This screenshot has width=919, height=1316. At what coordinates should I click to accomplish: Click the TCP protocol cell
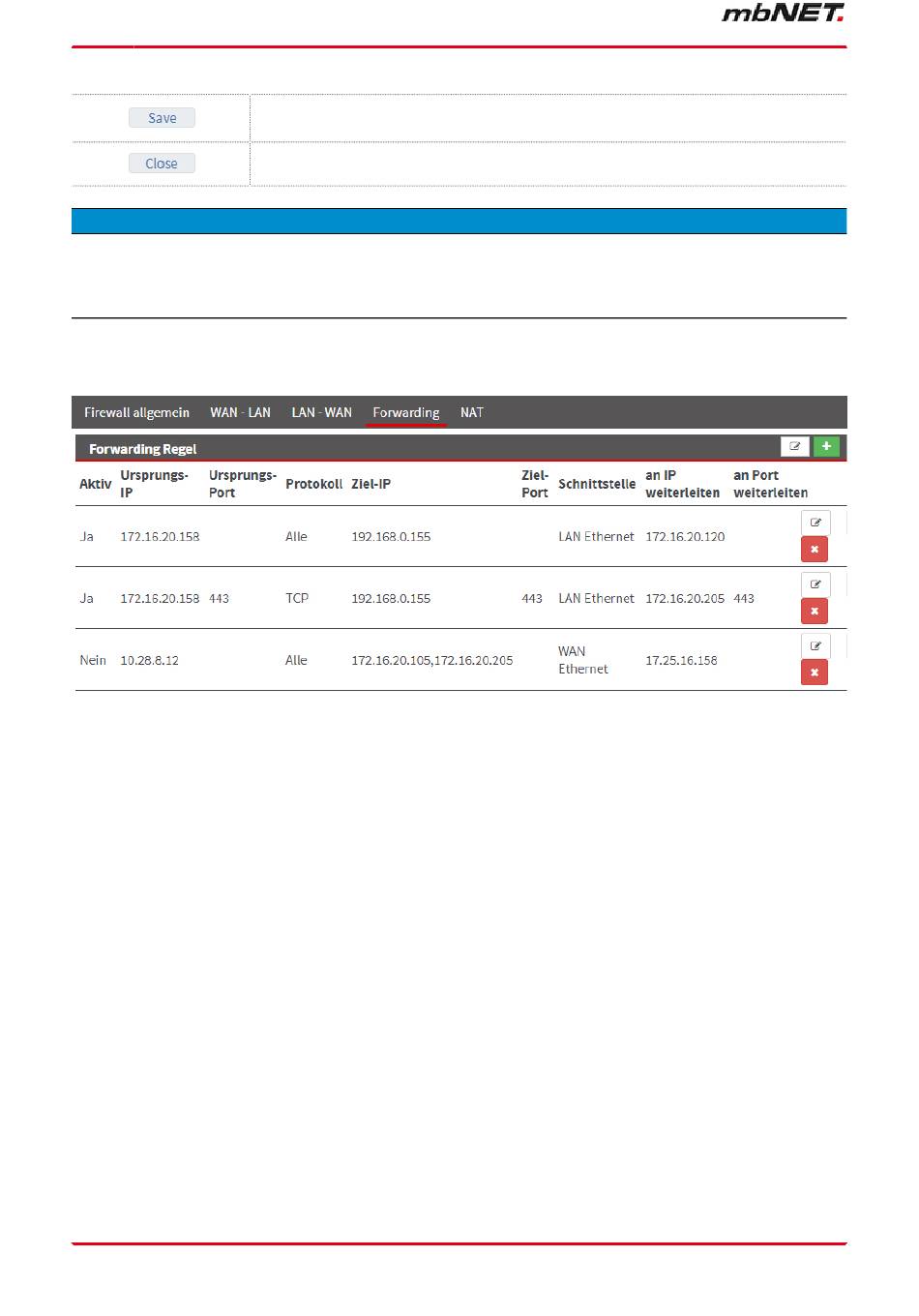[x=297, y=598]
